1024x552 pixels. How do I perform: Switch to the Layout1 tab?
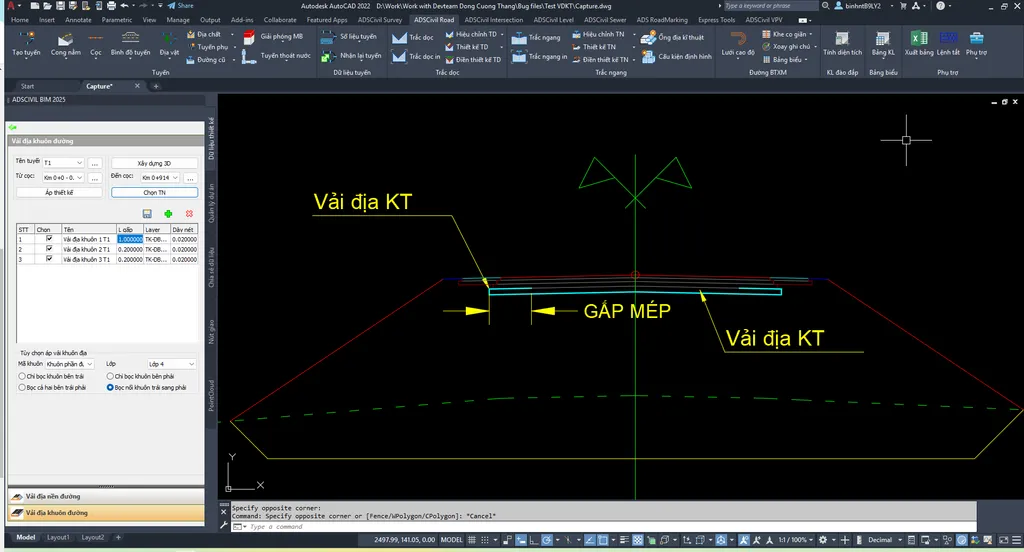(58, 538)
